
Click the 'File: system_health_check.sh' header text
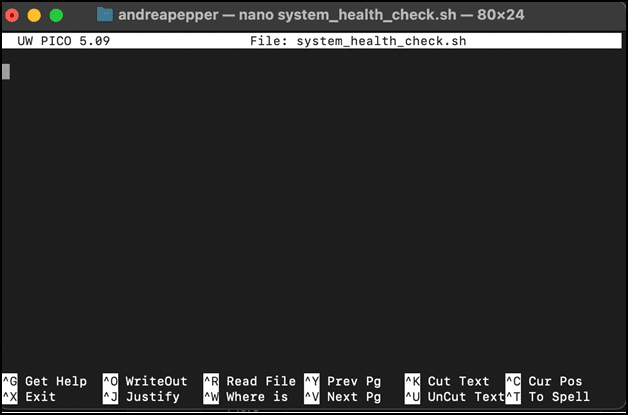click(358, 41)
